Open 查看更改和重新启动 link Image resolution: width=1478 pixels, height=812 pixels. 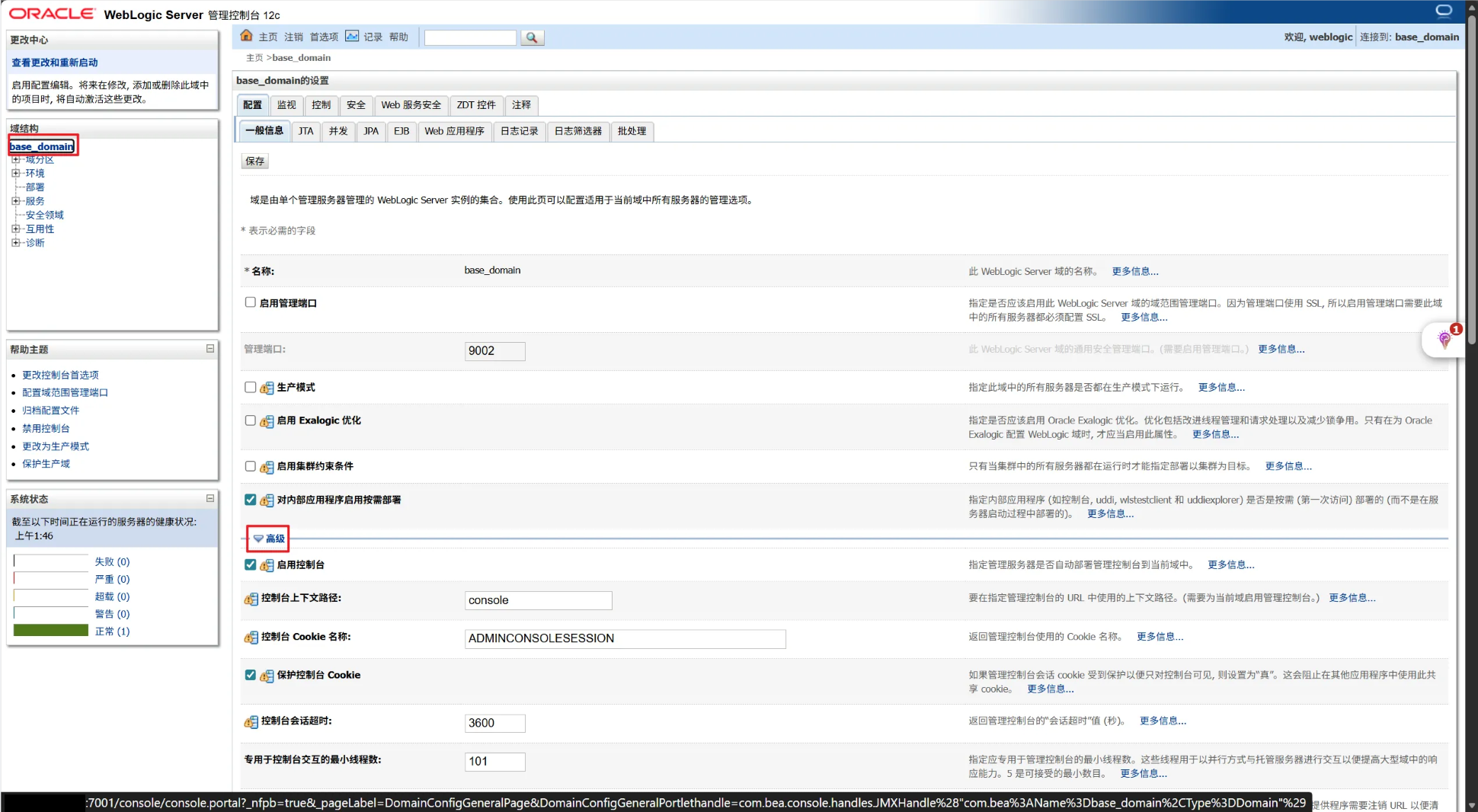pyautogui.click(x=55, y=62)
